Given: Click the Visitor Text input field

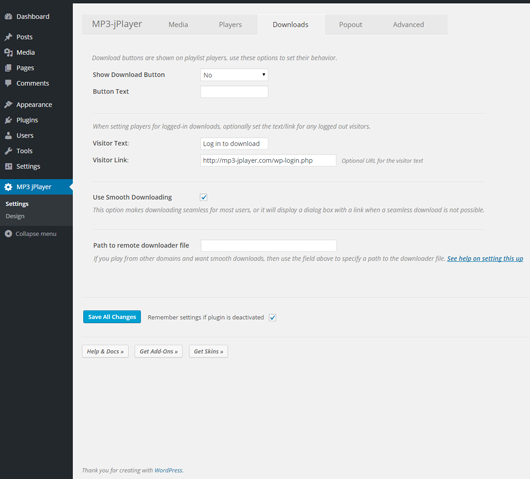Looking at the screenshot, I should point(234,143).
